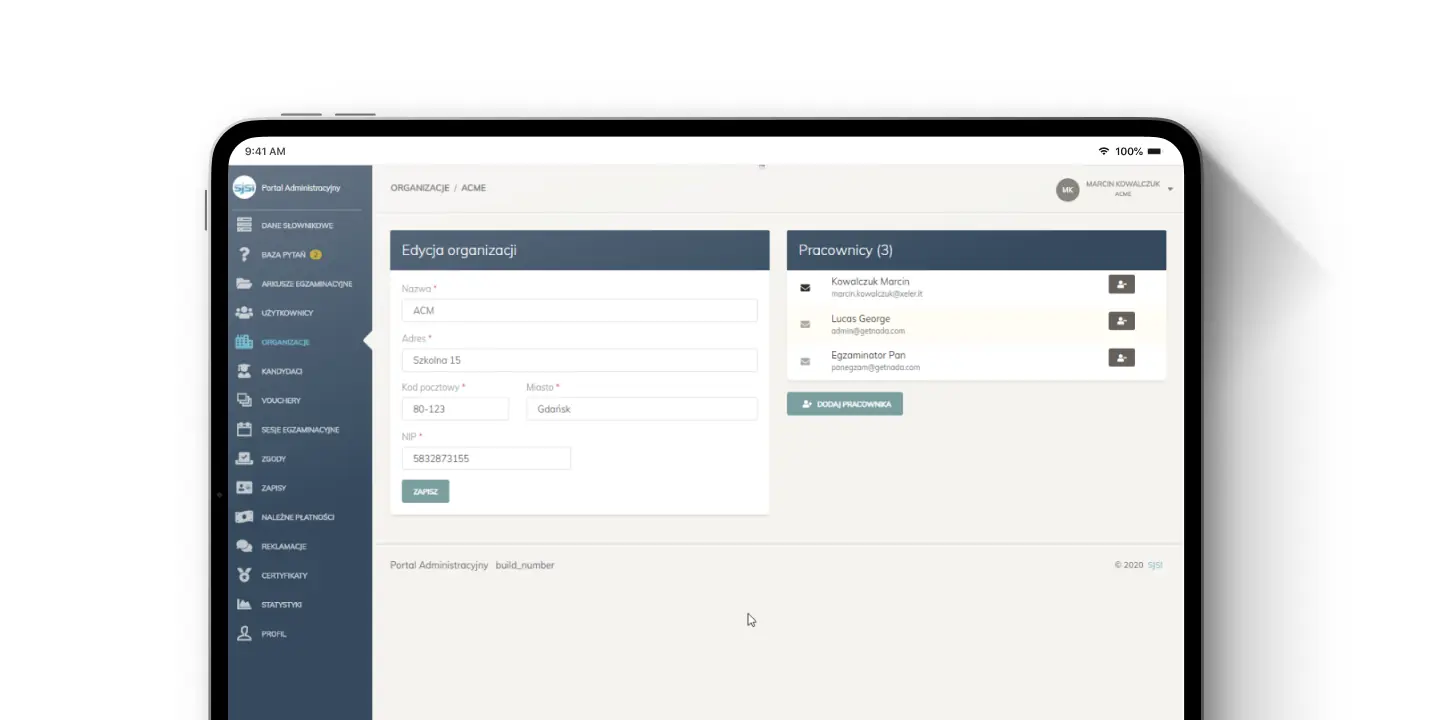The image size is (1439, 720).
Task: Remove employee Lucas George
Action: [1121, 321]
